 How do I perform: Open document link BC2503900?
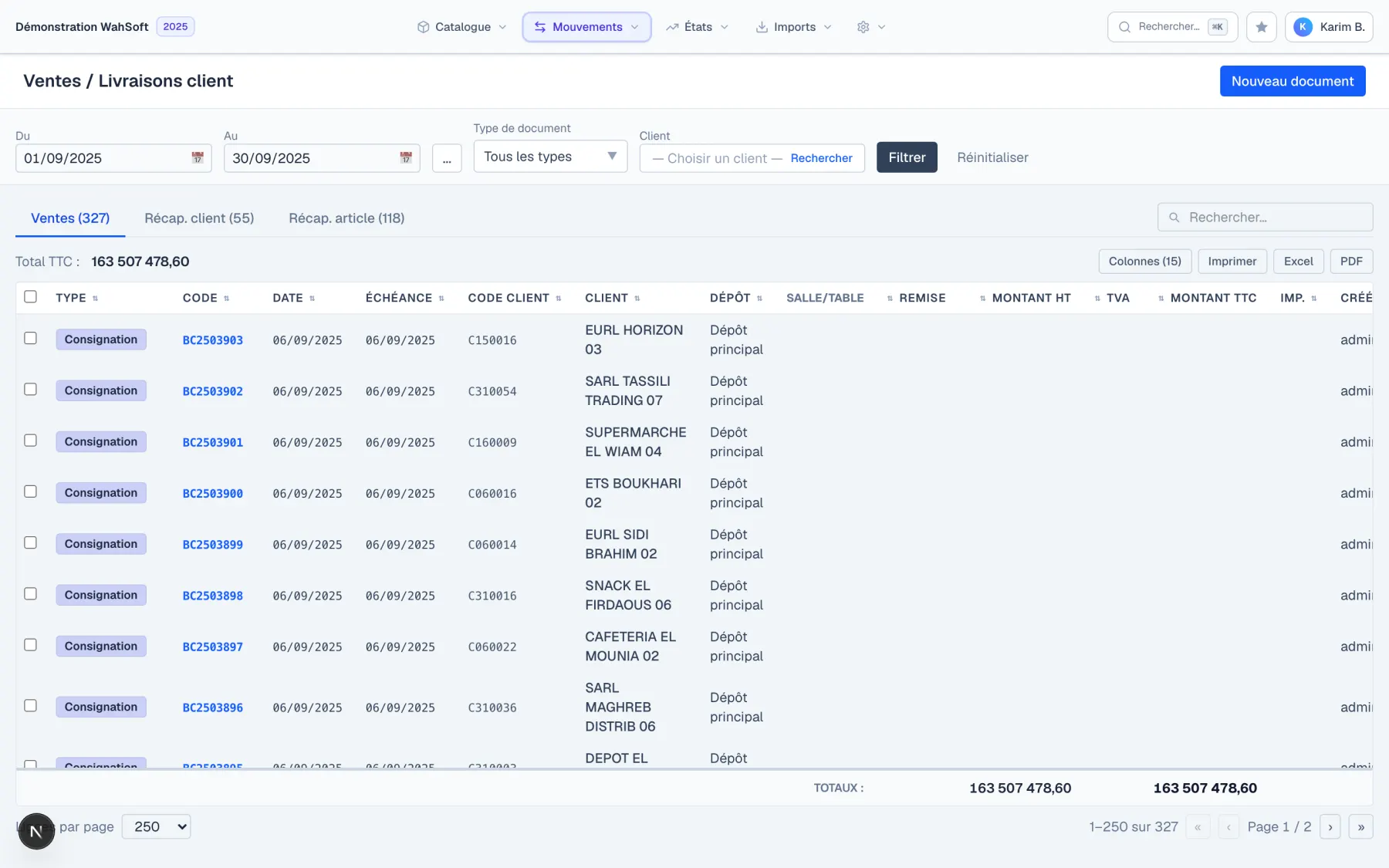pyautogui.click(x=212, y=494)
